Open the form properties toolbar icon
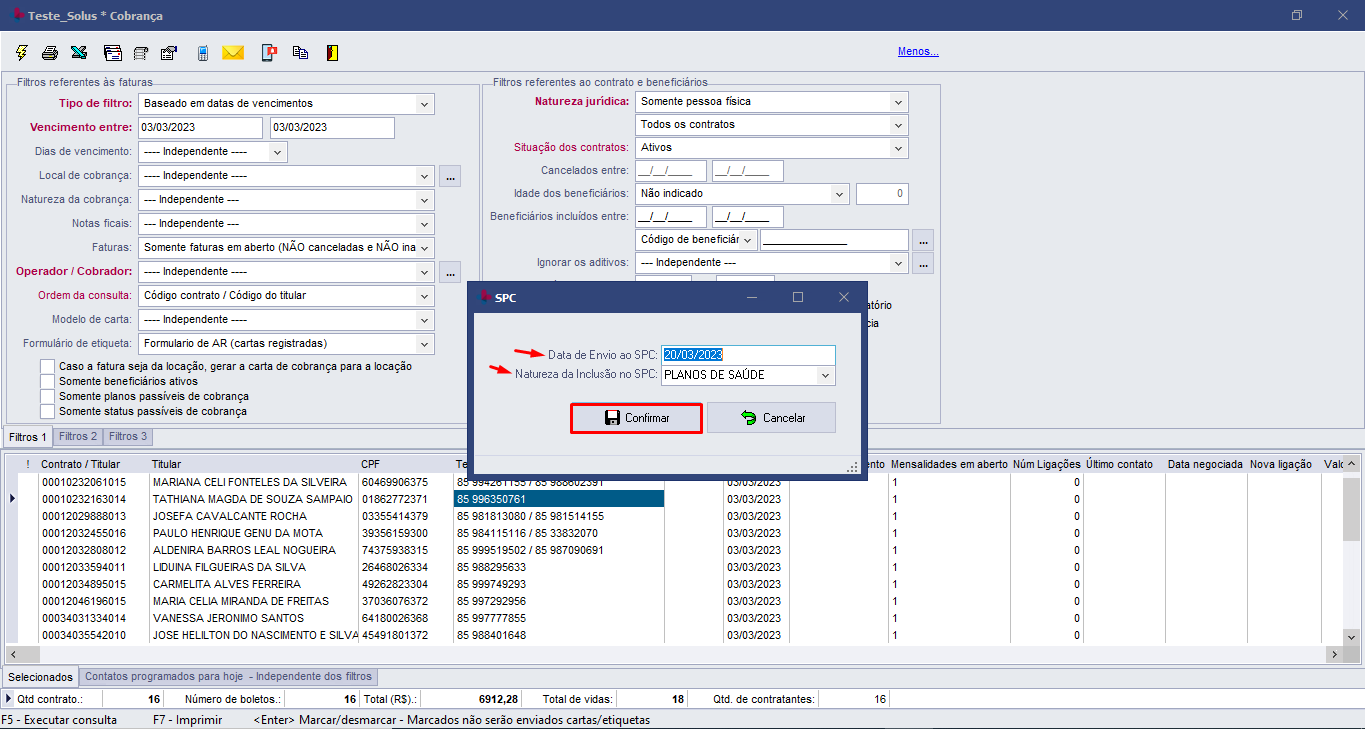The width and height of the screenshot is (1365, 729). click(169, 53)
